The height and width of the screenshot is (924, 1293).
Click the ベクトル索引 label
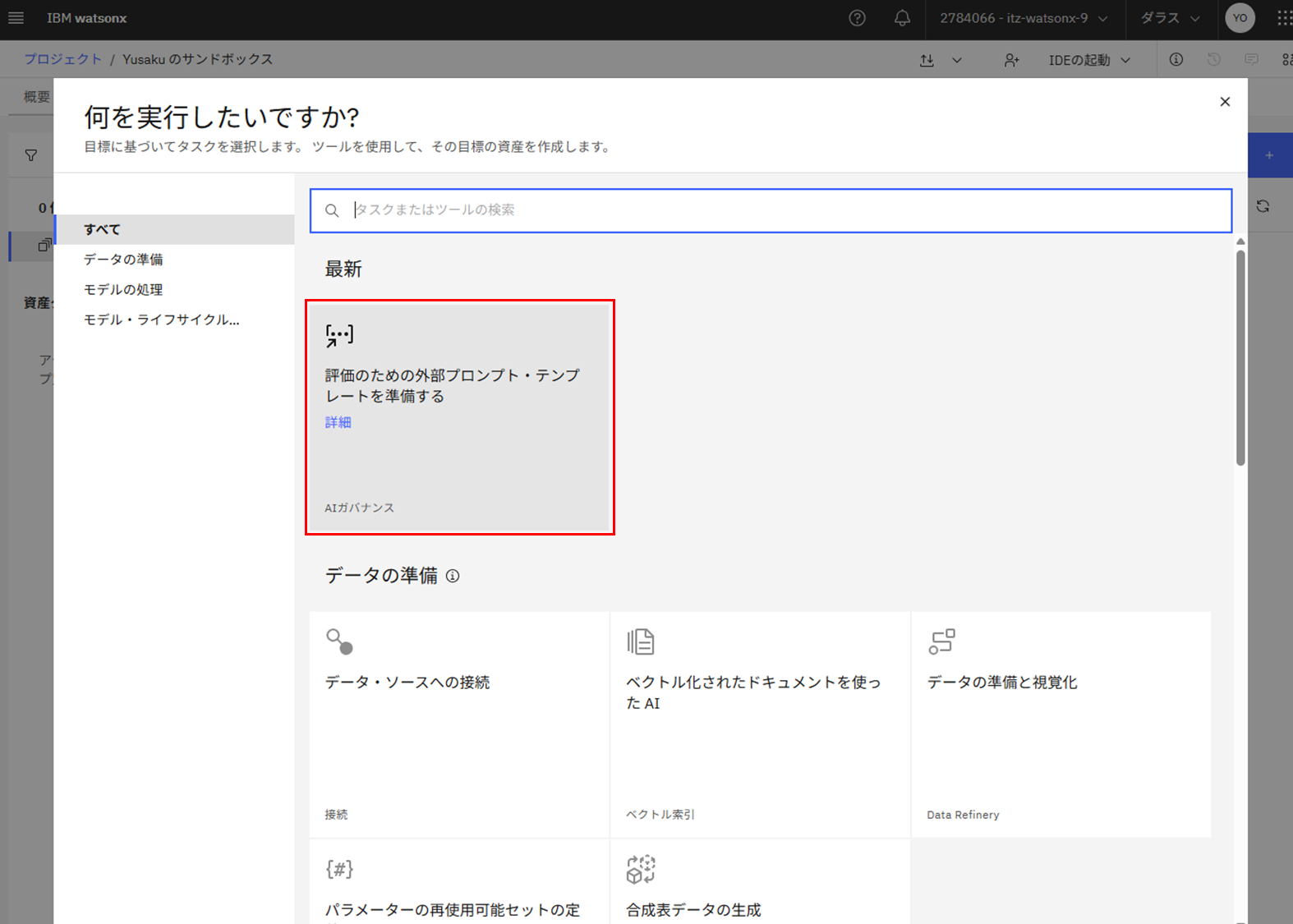(660, 815)
